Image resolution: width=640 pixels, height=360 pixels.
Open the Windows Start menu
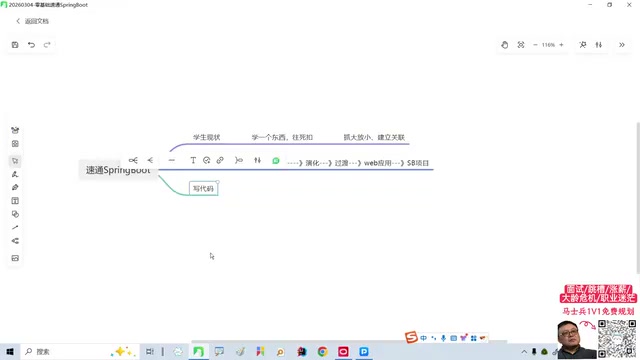[10, 351]
